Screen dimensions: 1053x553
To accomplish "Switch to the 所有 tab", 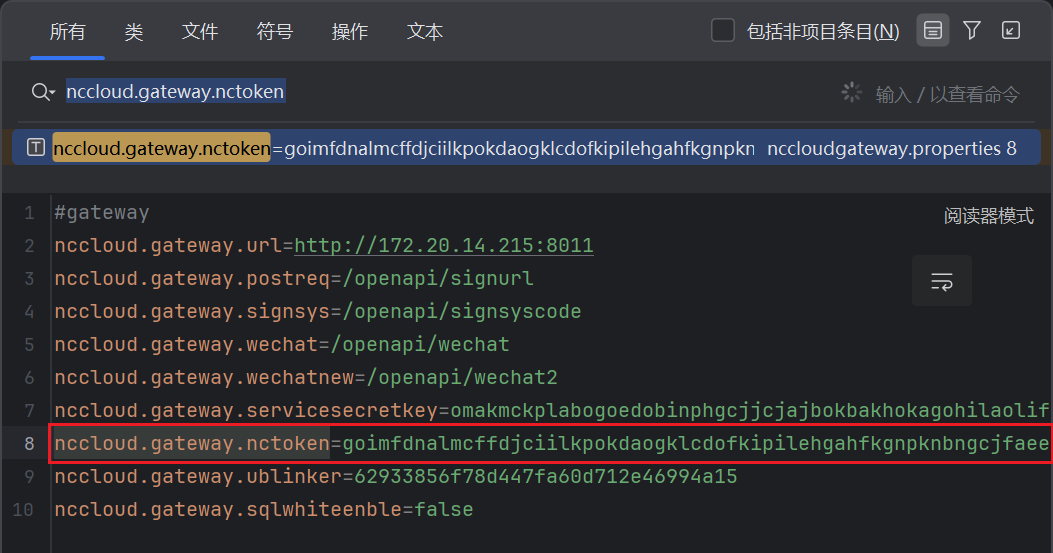I will [x=68, y=32].
